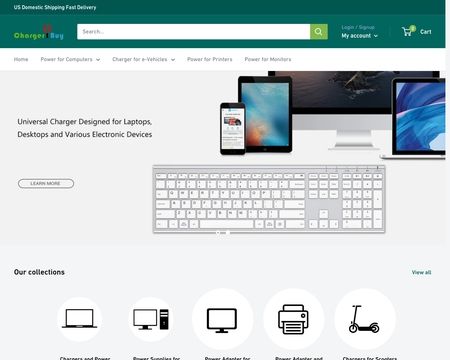Click the green search magnifier button
The height and width of the screenshot is (360, 450).
pos(319,32)
